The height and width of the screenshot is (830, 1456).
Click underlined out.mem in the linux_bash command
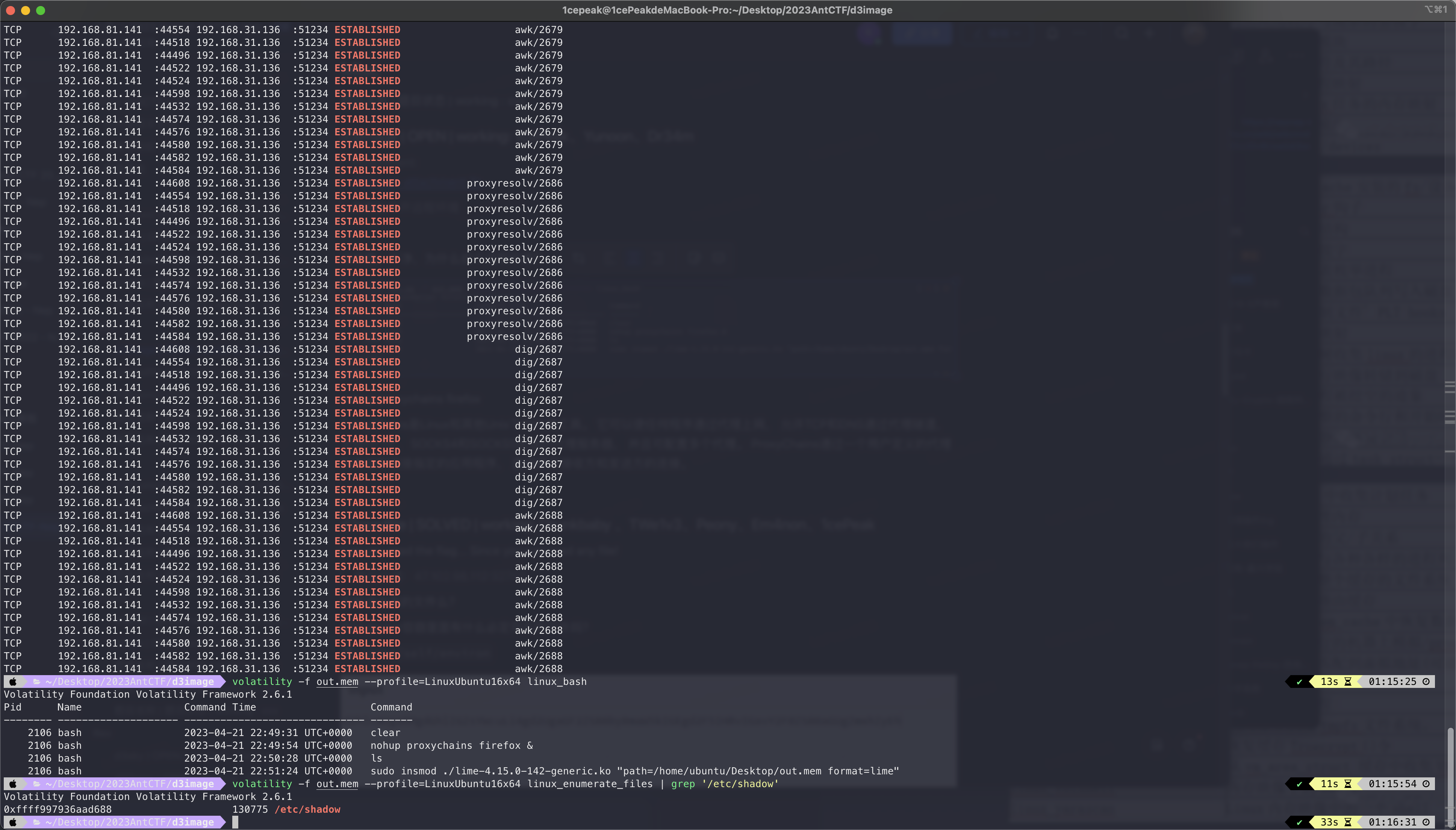click(338, 682)
